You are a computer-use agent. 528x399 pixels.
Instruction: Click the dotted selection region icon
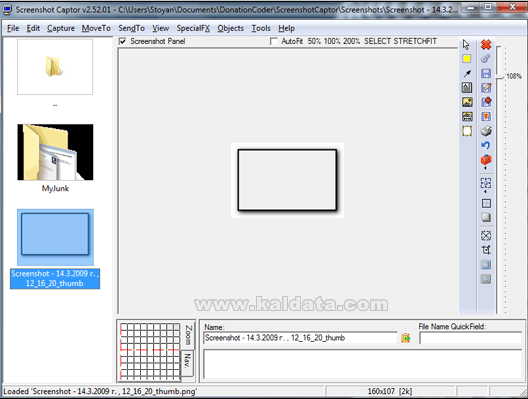click(x=486, y=183)
